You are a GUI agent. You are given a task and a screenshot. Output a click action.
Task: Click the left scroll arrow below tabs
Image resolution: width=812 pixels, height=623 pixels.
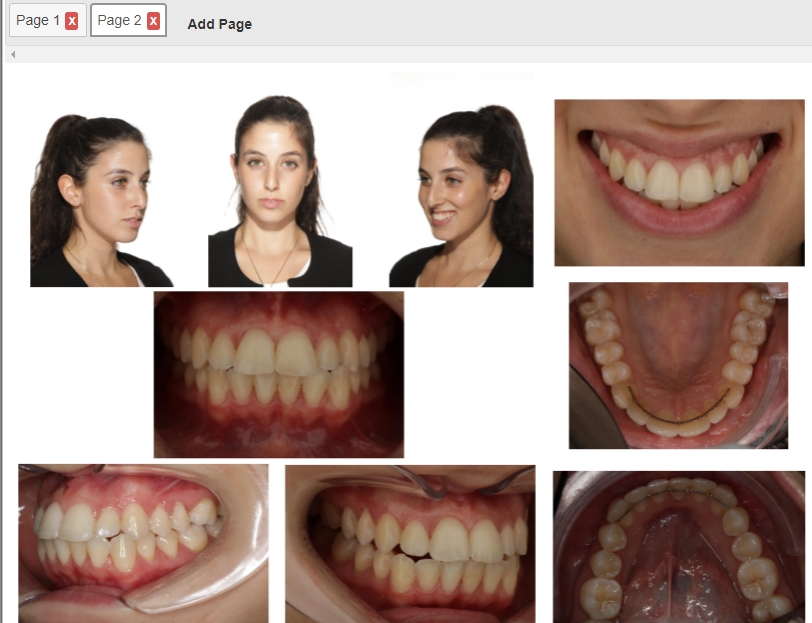(13, 54)
